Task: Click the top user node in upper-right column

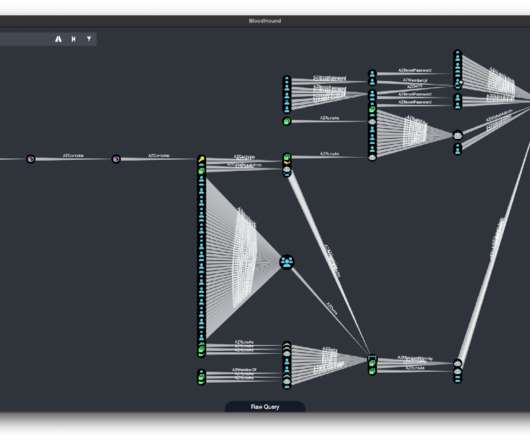Action: [458, 54]
